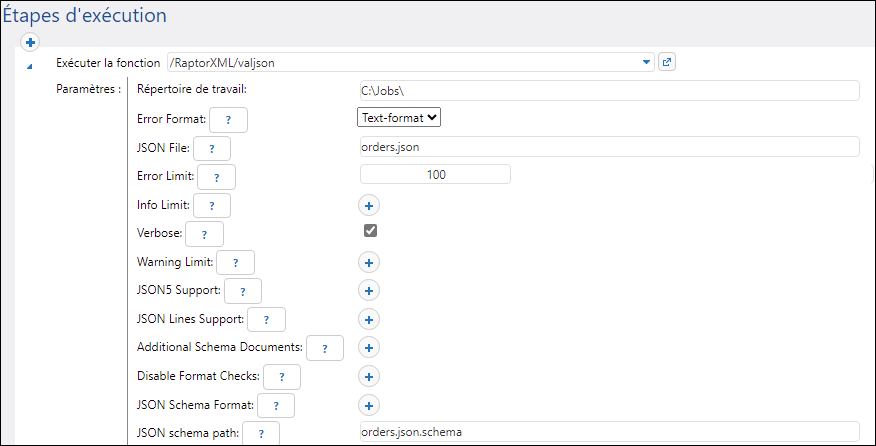Image resolution: width=876 pixels, height=446 pixels.
Task: Click help button next to Error Format
Action: pyautogui.click(x=228, y=120)
